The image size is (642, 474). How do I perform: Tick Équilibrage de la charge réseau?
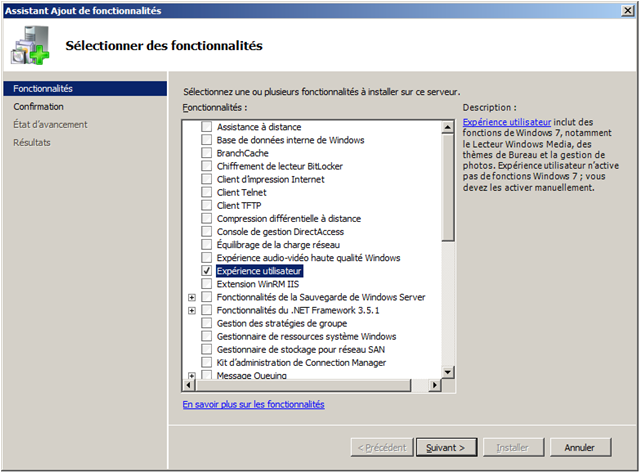coord(207,245)
